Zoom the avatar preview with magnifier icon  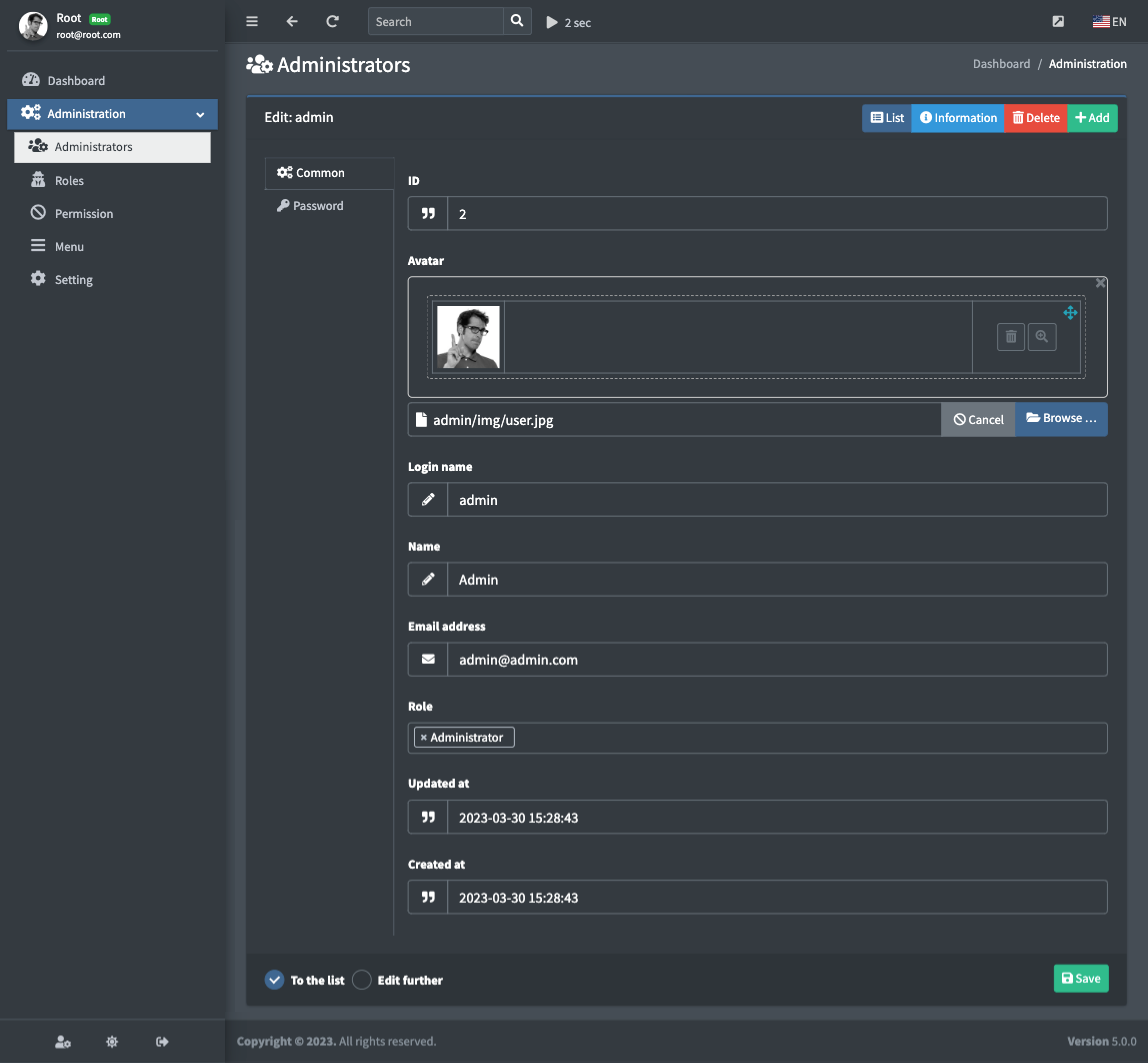pos(1042,337)
